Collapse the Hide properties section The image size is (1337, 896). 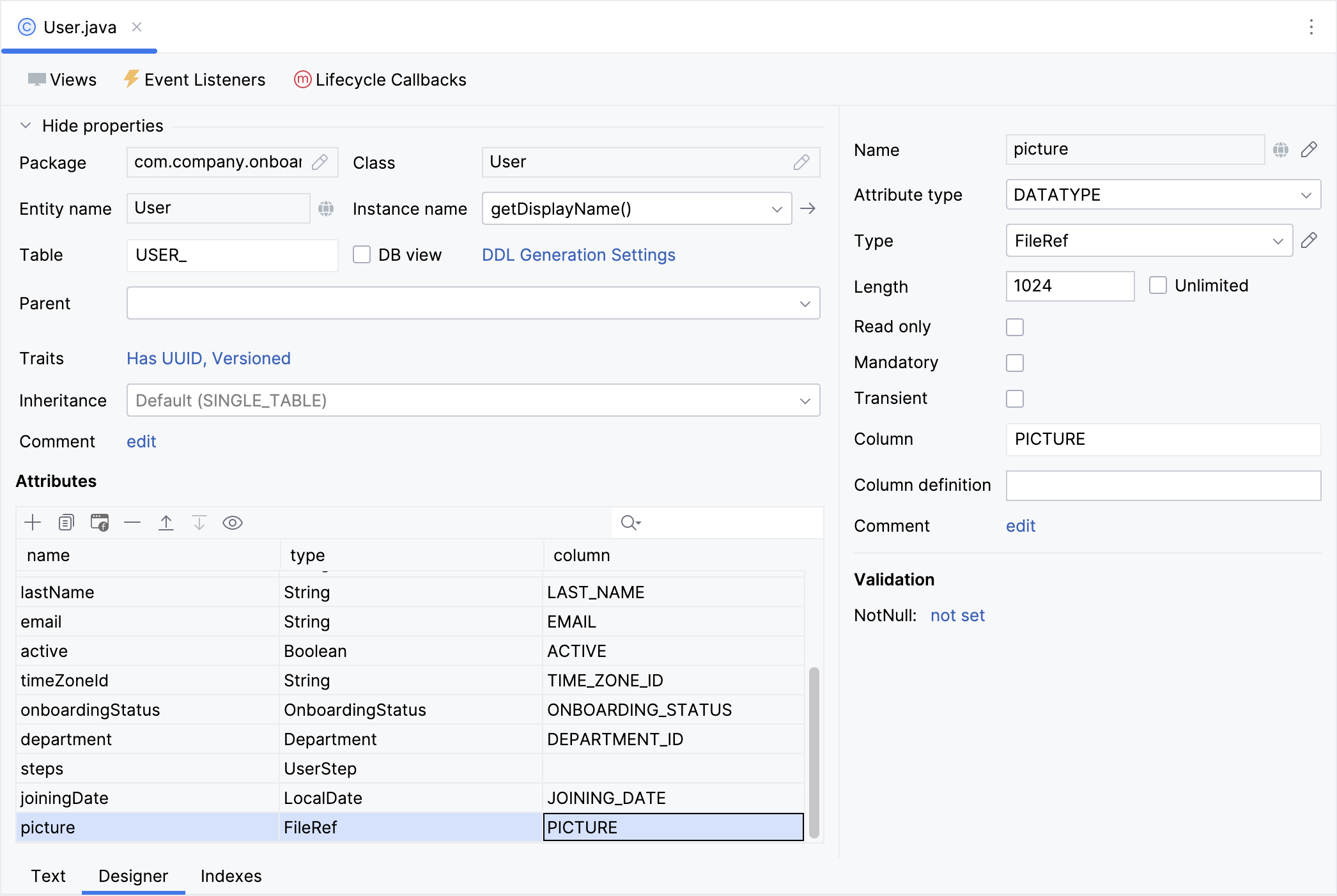[26, 125]
